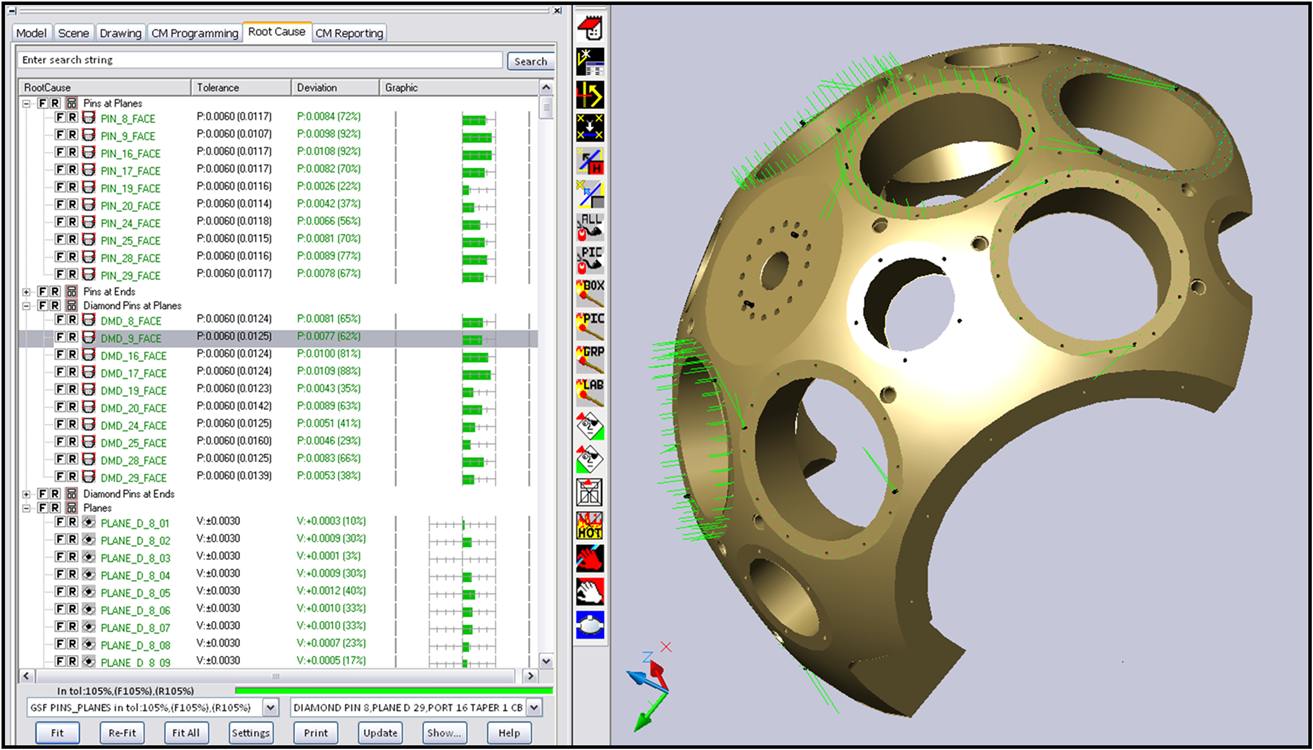
Task: Toggle the F box for PIN_8_FACE
Action: [x=60, y=119]
